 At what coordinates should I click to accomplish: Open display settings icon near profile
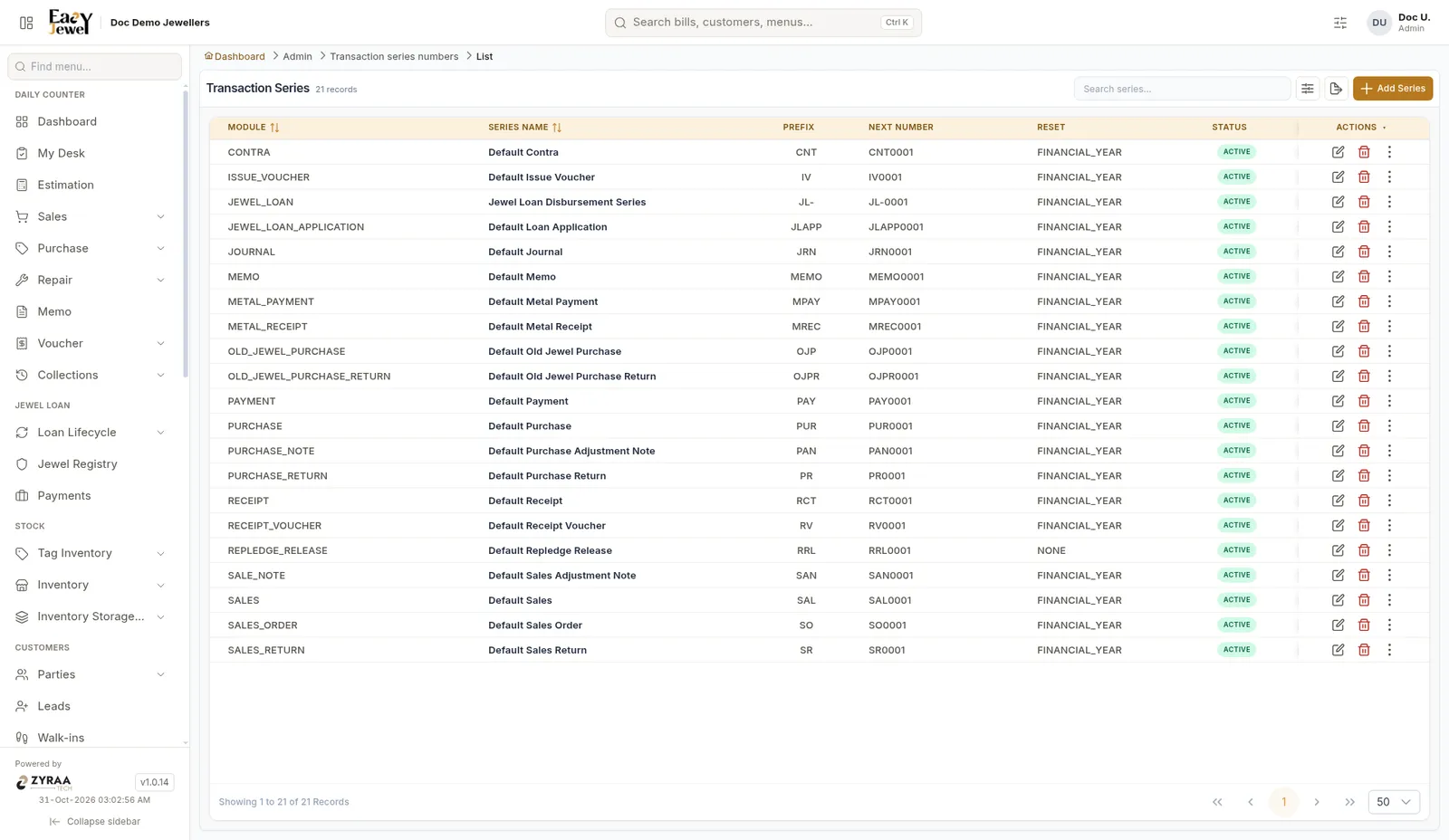(1340, 23)
